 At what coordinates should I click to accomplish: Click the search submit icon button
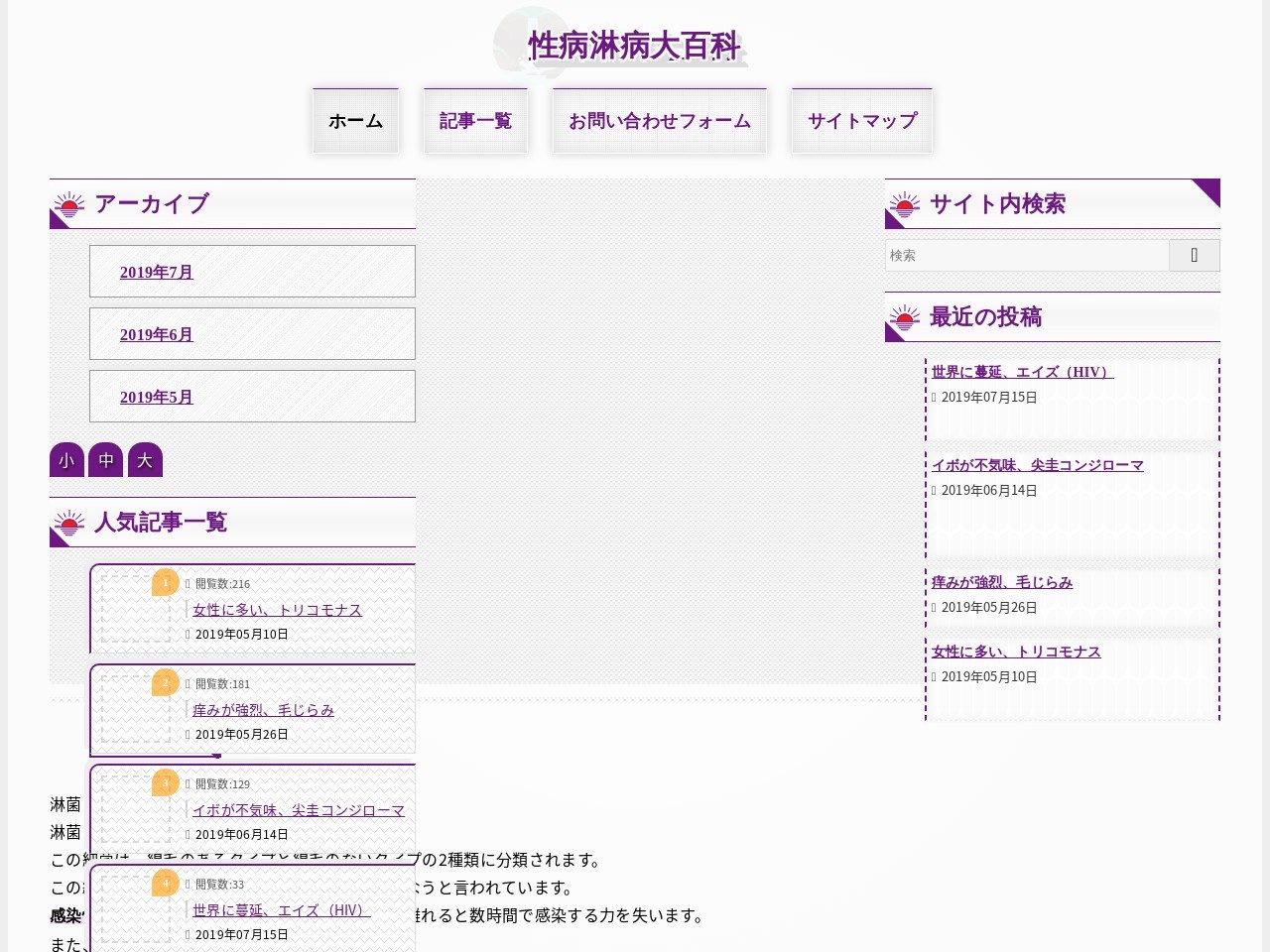1194,256
